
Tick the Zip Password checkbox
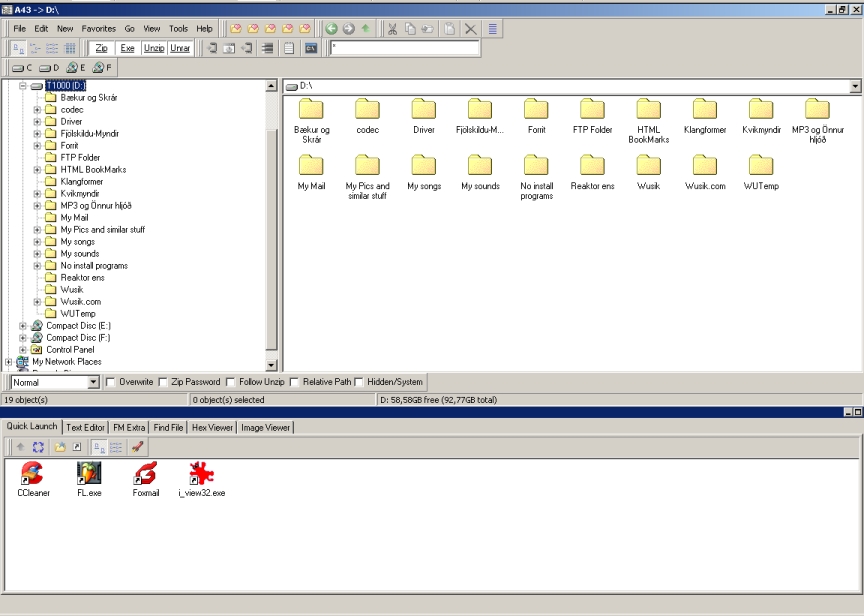(x=163, y=382)
